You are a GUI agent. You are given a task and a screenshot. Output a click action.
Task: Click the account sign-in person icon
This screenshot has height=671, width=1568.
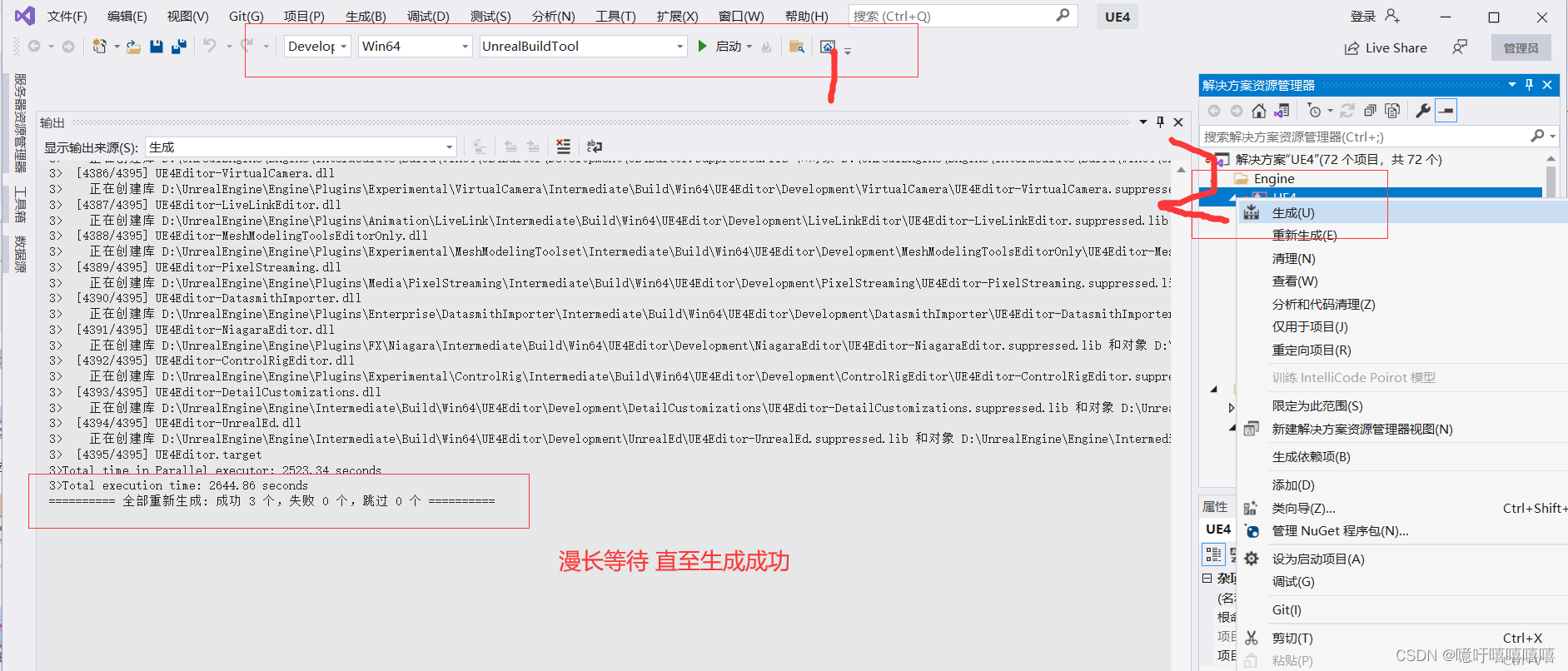pyautogui.click(x=1392, y=16)
